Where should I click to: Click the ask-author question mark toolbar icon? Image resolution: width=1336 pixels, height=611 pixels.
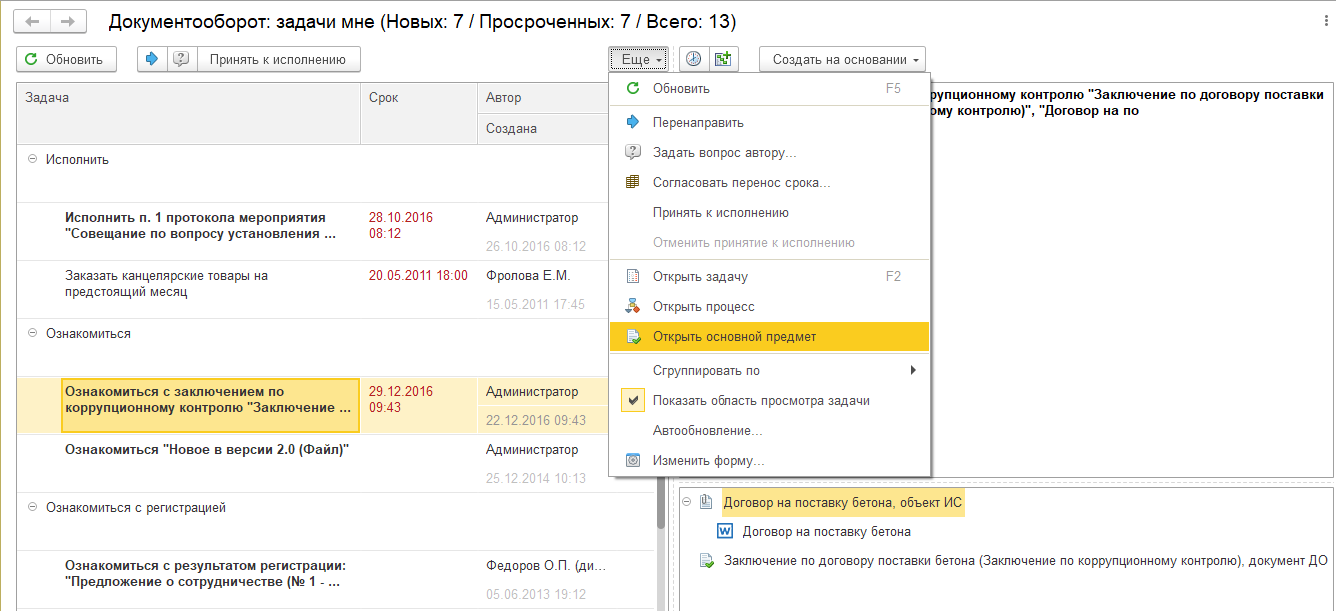tap(180, 59)
